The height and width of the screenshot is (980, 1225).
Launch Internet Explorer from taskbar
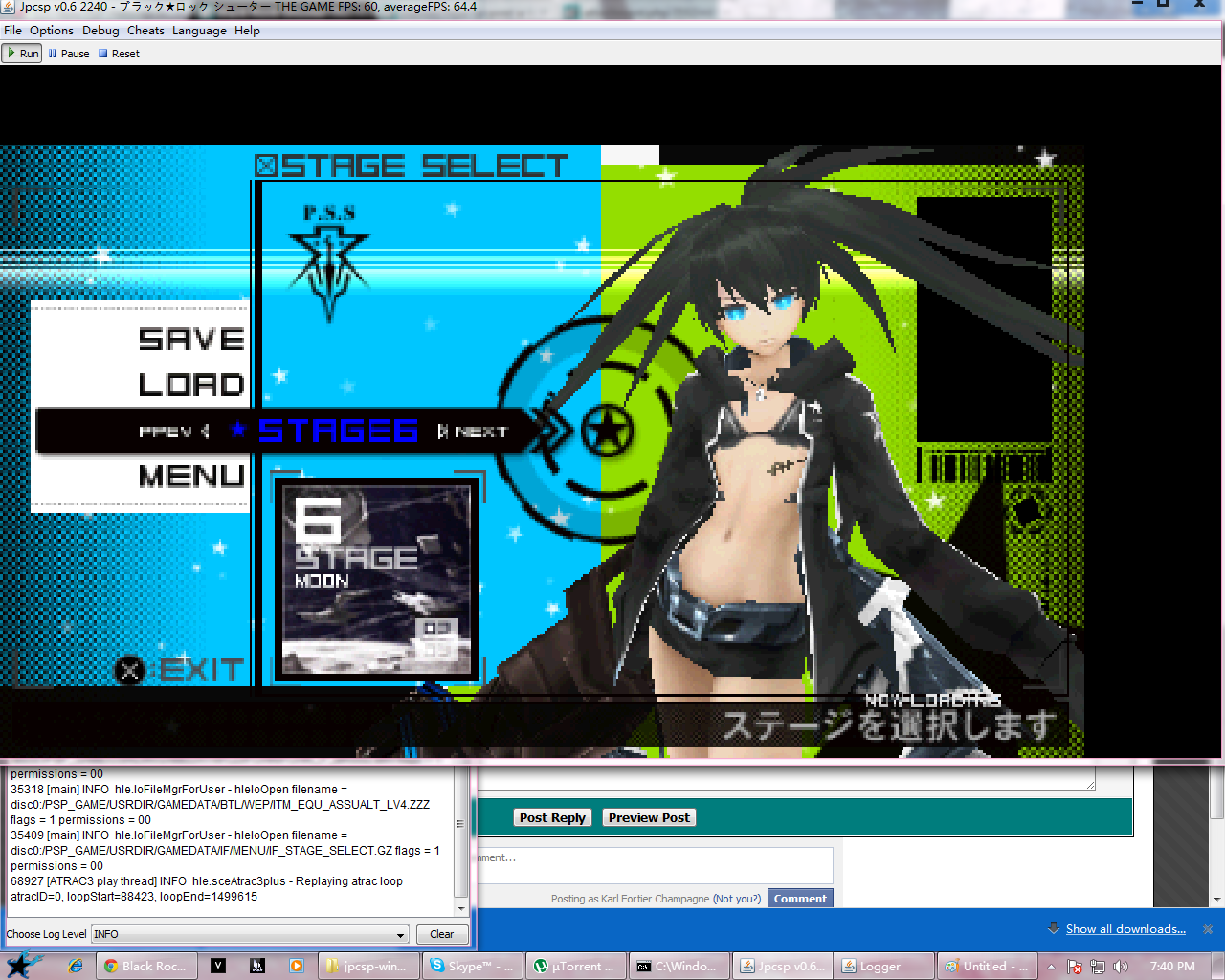76,966
